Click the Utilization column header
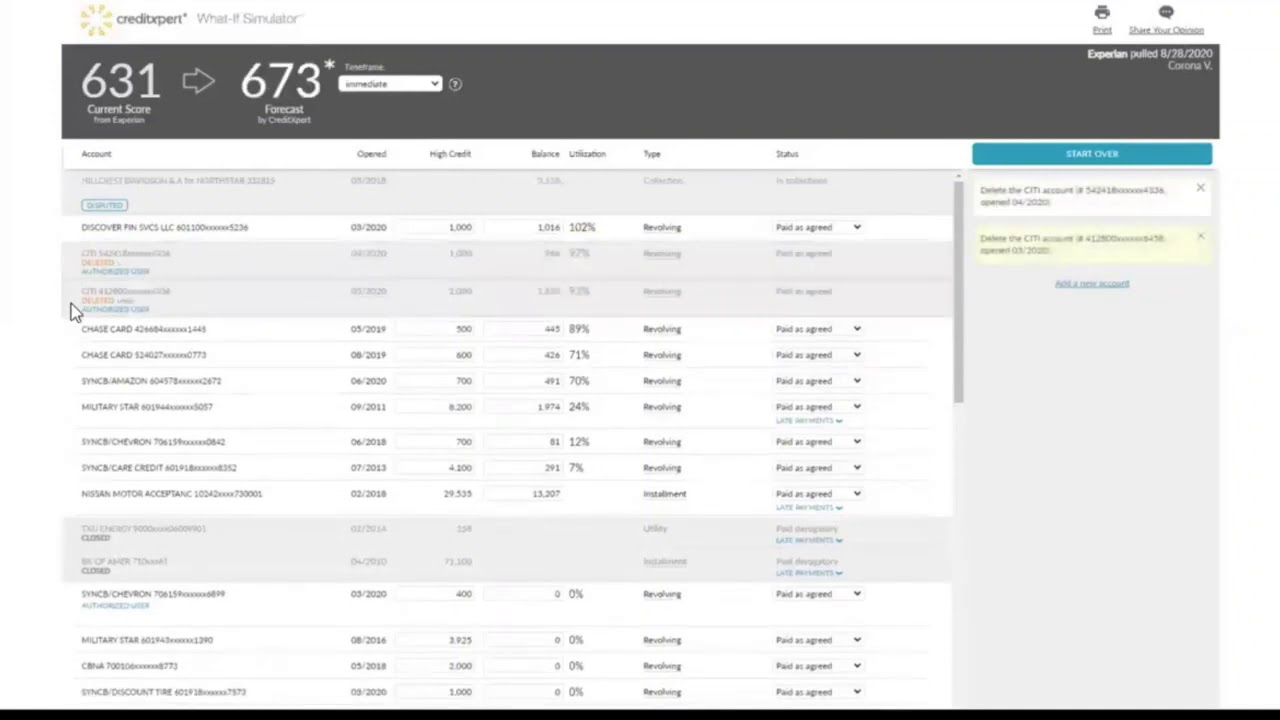1280x720 pixels. pyautogui.click(x=587, y=154)
